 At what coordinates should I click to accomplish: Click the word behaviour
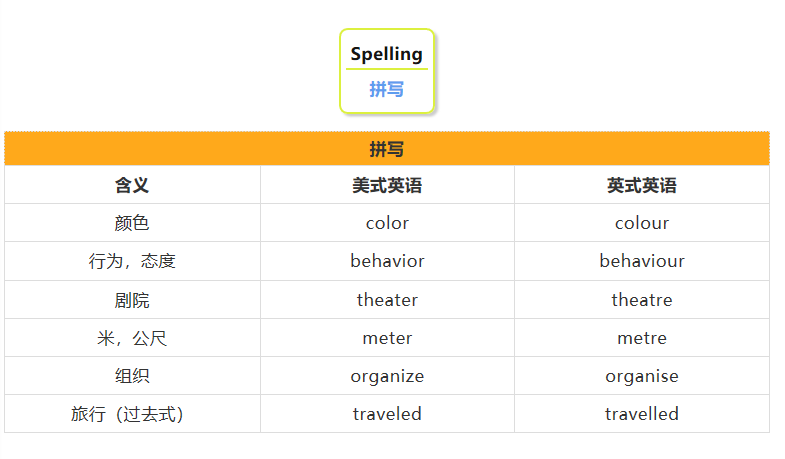click(642, 261)
